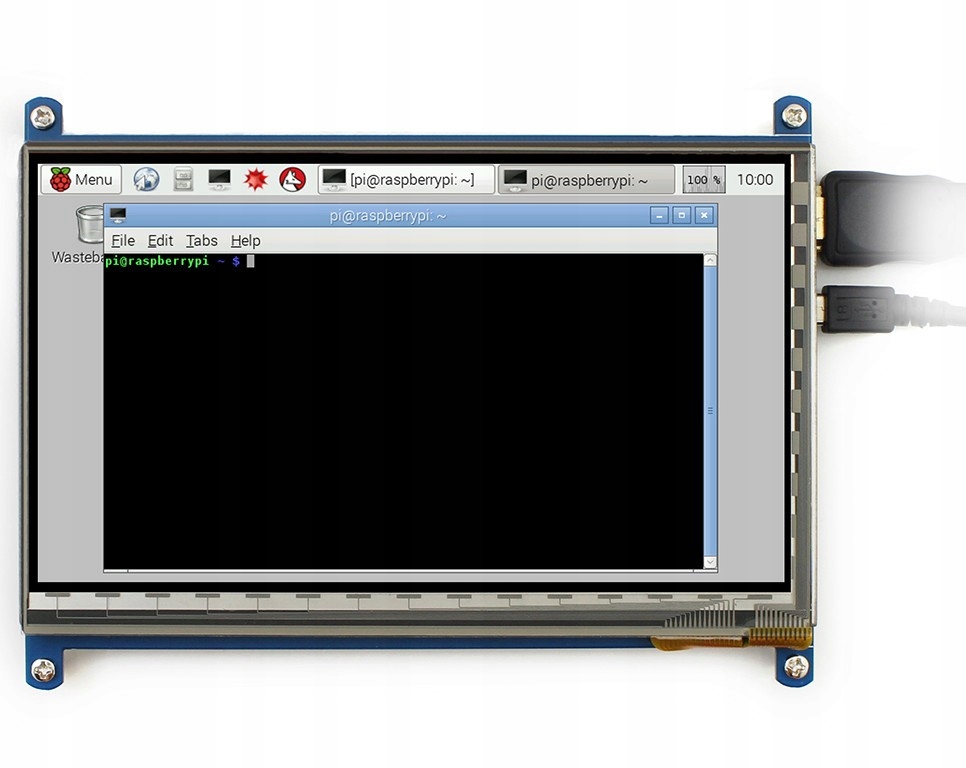Minimize the terminal window
Viewport: 966px width, 768px height.
[659, 215]
